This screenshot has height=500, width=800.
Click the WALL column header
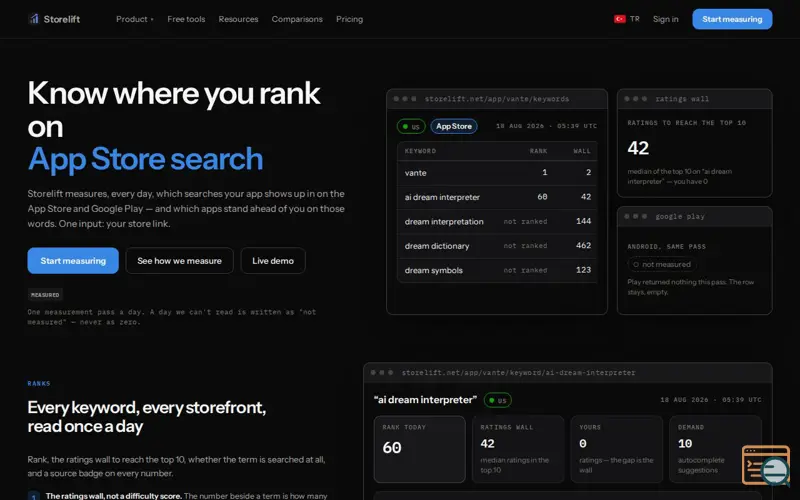tap(582, 151)
